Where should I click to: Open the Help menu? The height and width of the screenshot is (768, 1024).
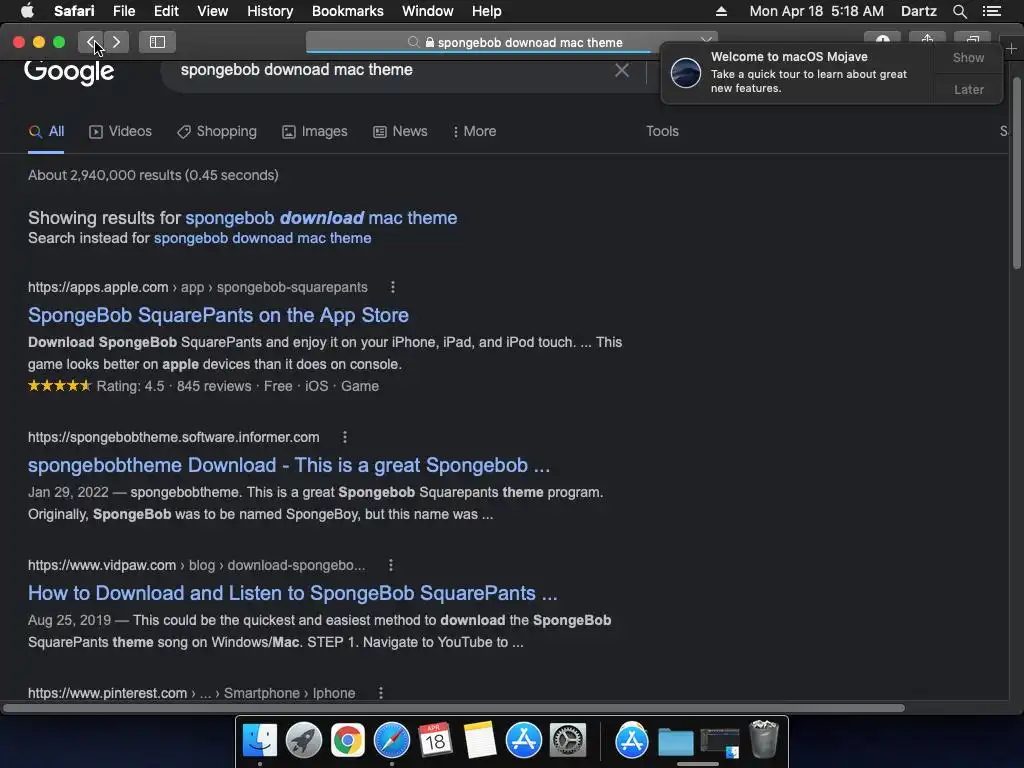pos(487,11)
